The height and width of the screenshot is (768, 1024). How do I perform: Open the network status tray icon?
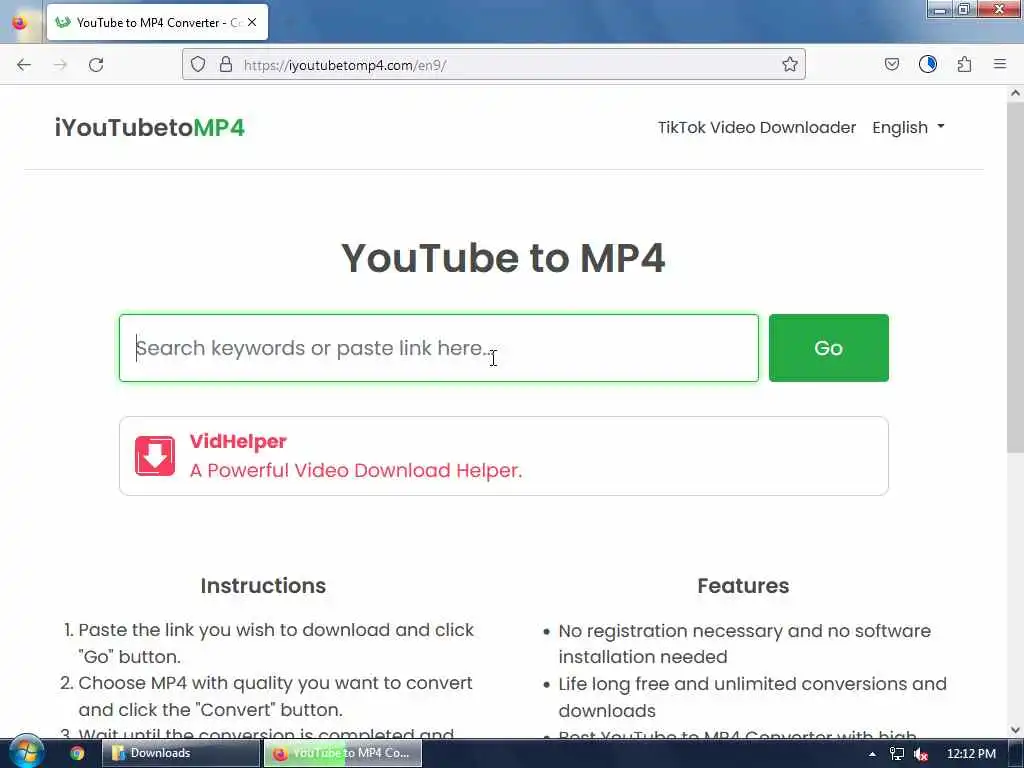(x=897, y=754)
